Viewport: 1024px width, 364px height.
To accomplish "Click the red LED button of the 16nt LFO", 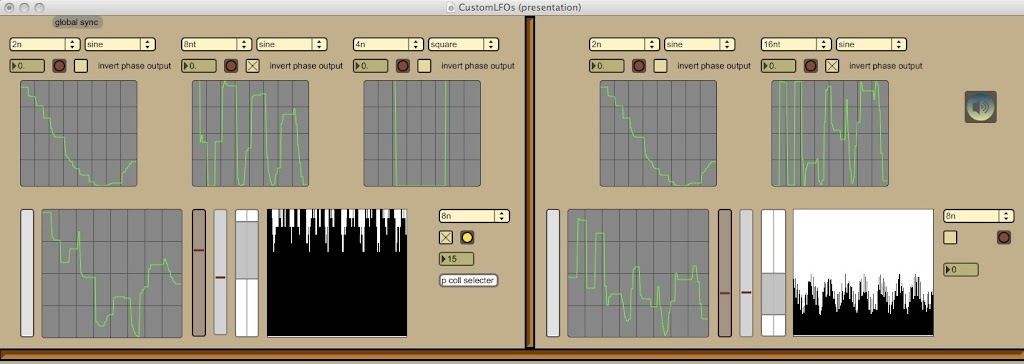I will pos(810,66).
